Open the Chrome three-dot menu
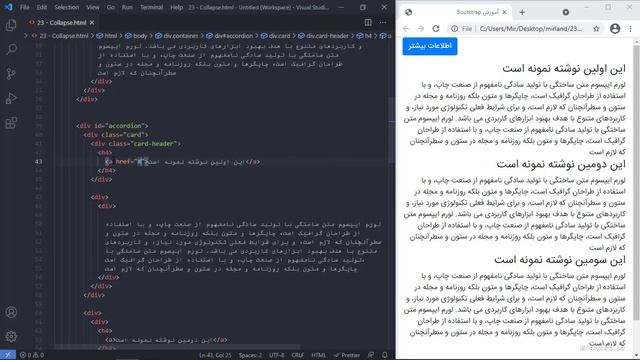 (x=630, y=29)
